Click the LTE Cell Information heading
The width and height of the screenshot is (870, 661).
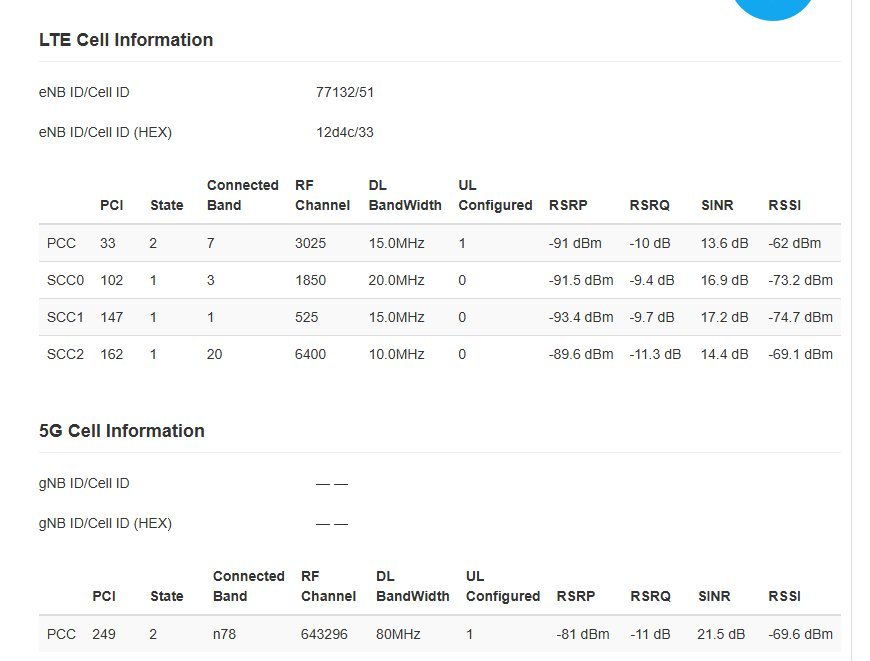coord(126,40)
